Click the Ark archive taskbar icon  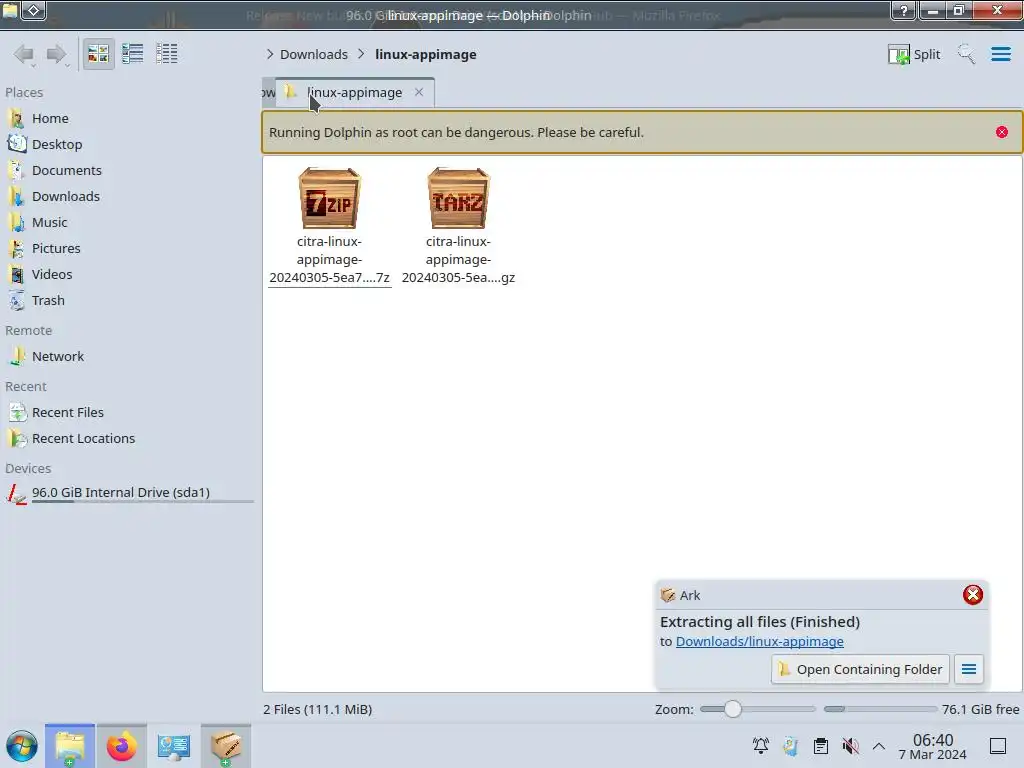(x=225, y=746)
